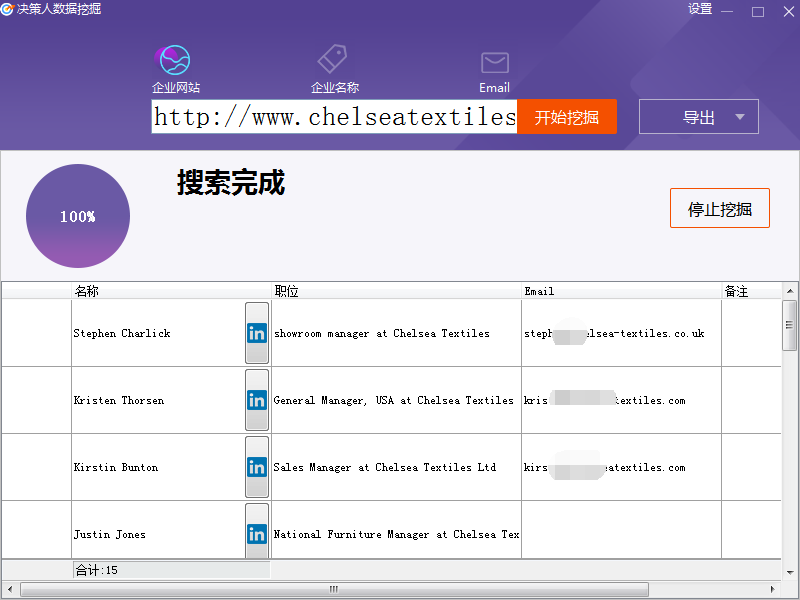Click the app logo in title bar
Viewport: 800px width, 600px height.
point(7,9)
